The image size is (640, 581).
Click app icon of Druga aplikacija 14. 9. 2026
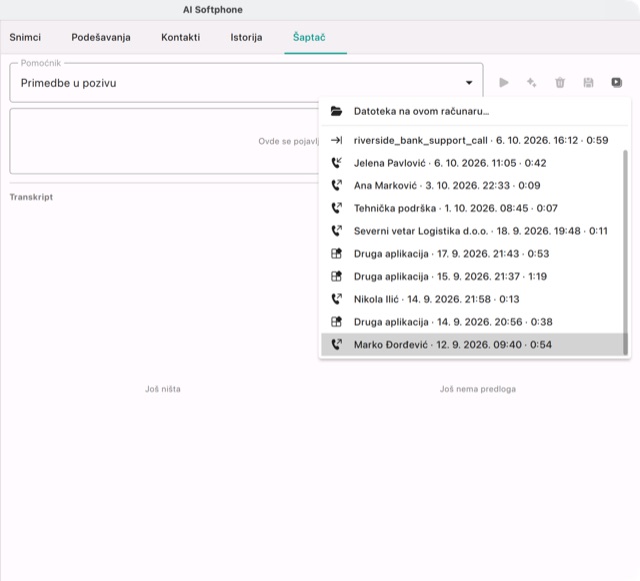[336, 322]
